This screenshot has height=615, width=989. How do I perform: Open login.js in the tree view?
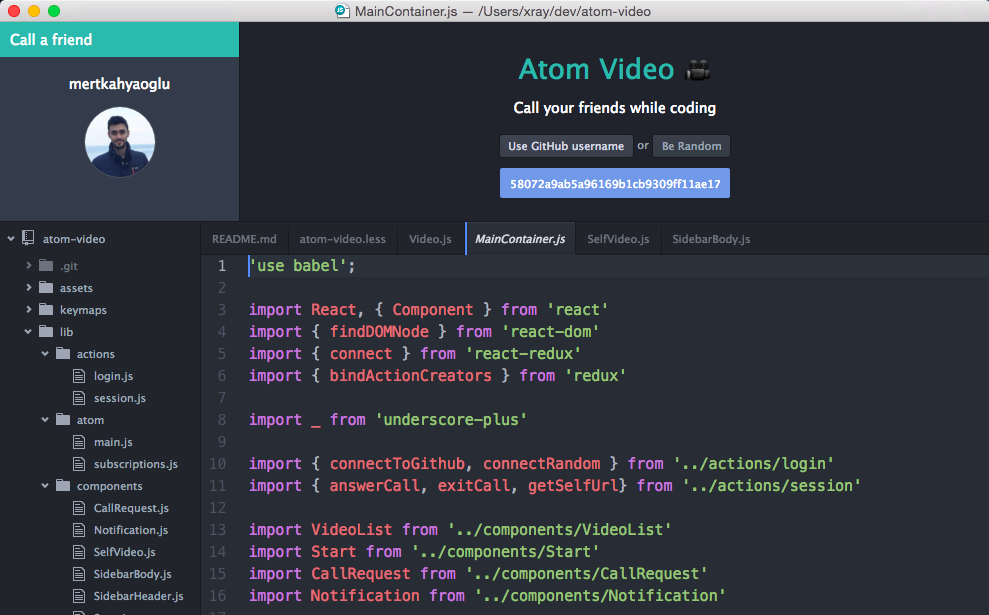tap(114, 376)
